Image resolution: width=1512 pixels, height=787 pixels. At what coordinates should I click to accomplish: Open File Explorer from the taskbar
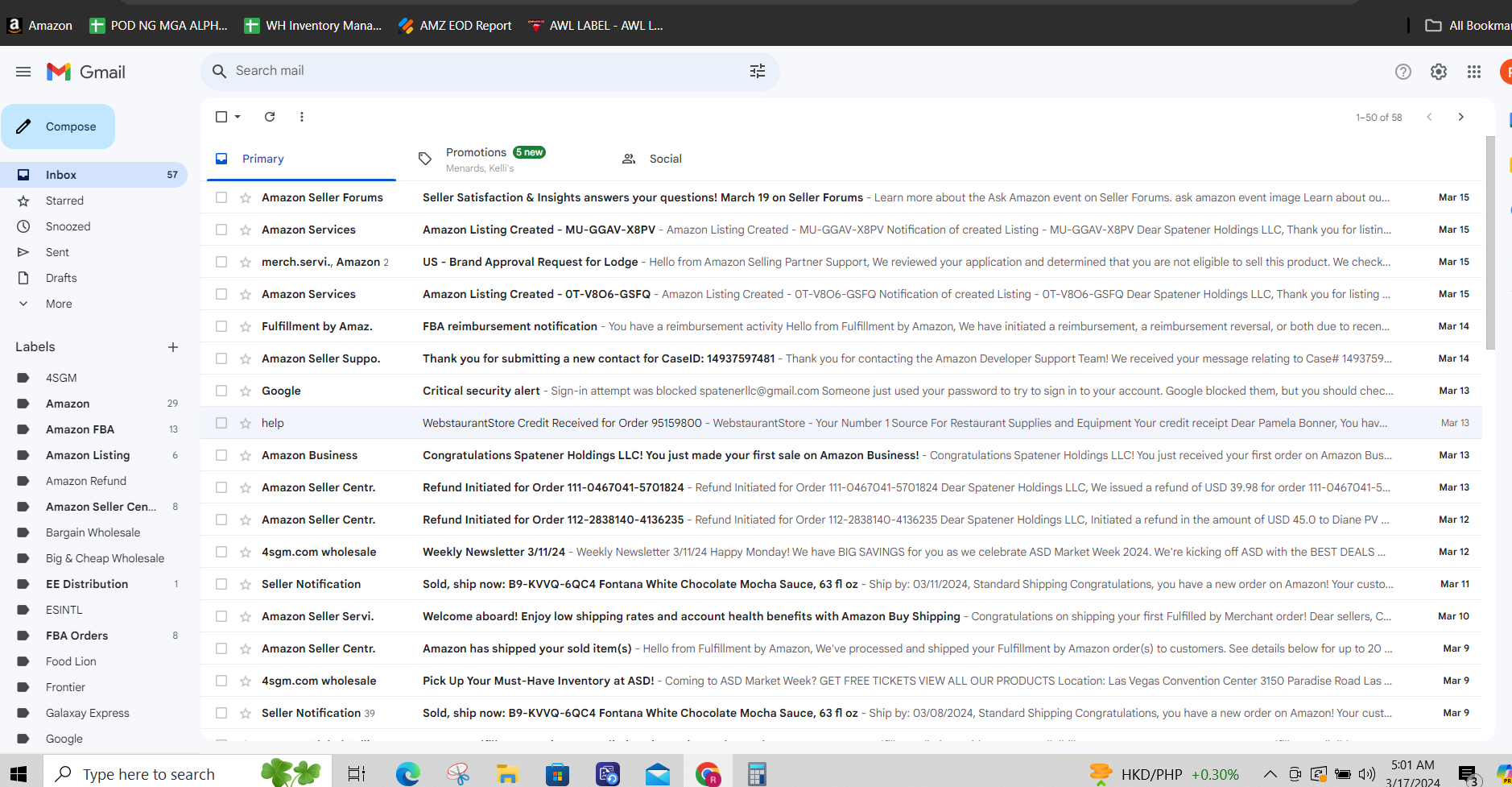[507, 774]
